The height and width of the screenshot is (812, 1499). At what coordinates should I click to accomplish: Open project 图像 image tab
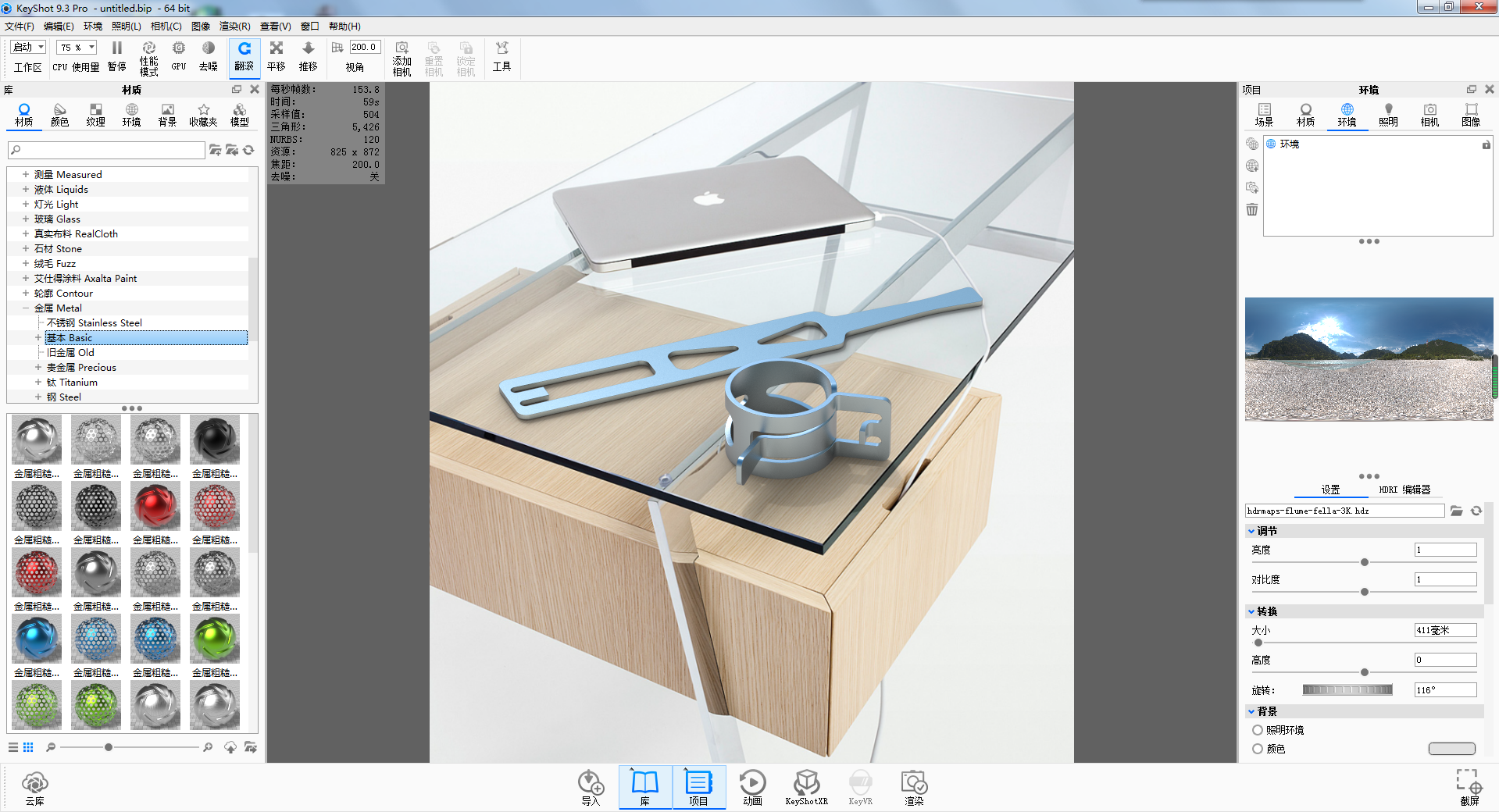point(1471,115)
